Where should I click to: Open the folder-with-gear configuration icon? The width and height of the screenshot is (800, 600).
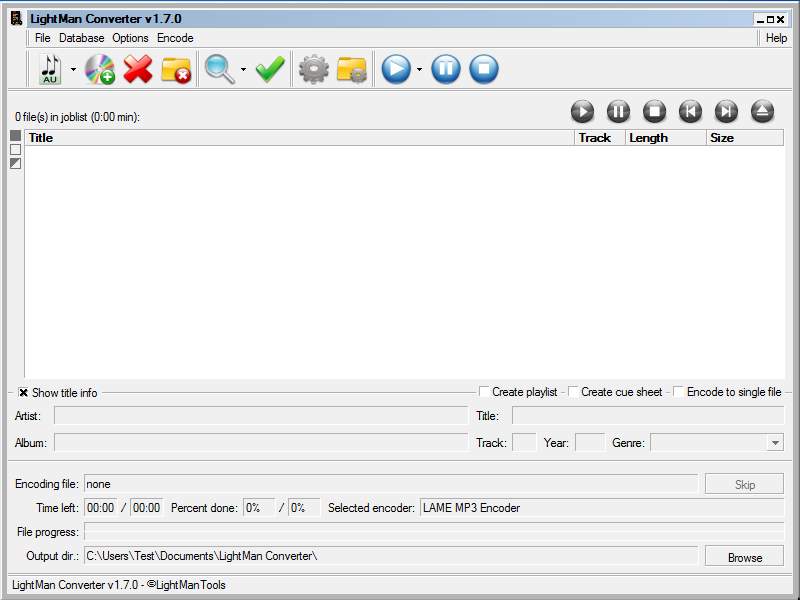tap(352, 70)
